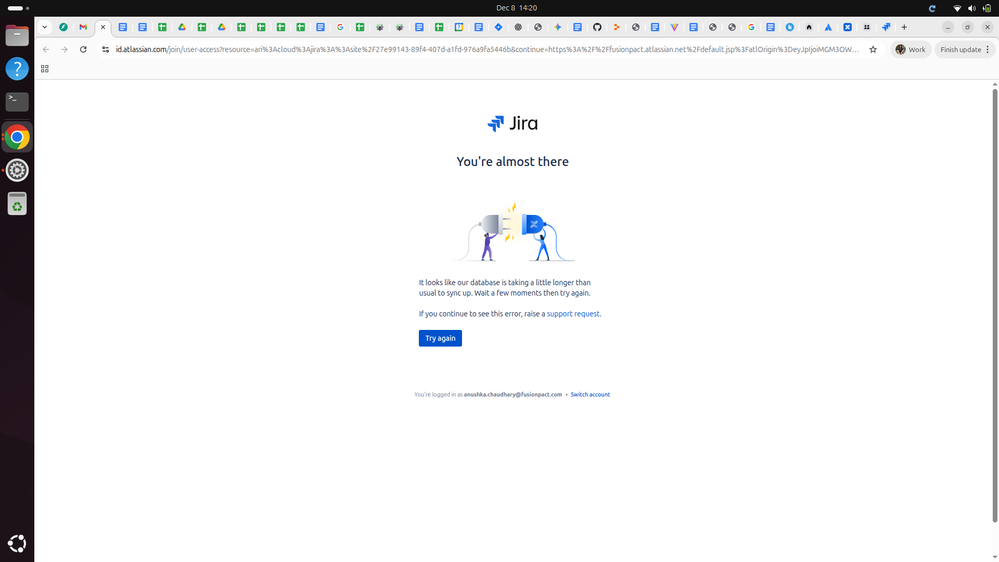Switch to the Google Calendar tab
The height and width of the screenshot is (562, 999).
[x=459, y=27]
